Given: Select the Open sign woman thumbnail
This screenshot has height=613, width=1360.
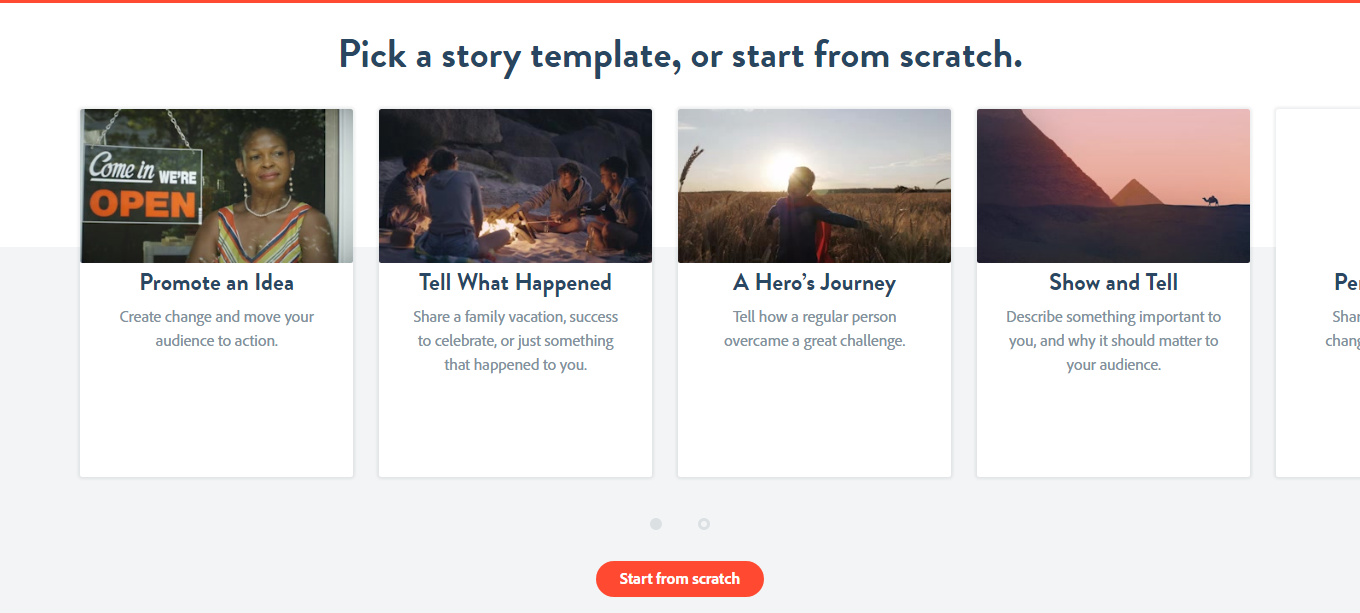Looking at the screenshot, I should pyautogui.click(x=217, y=186).
